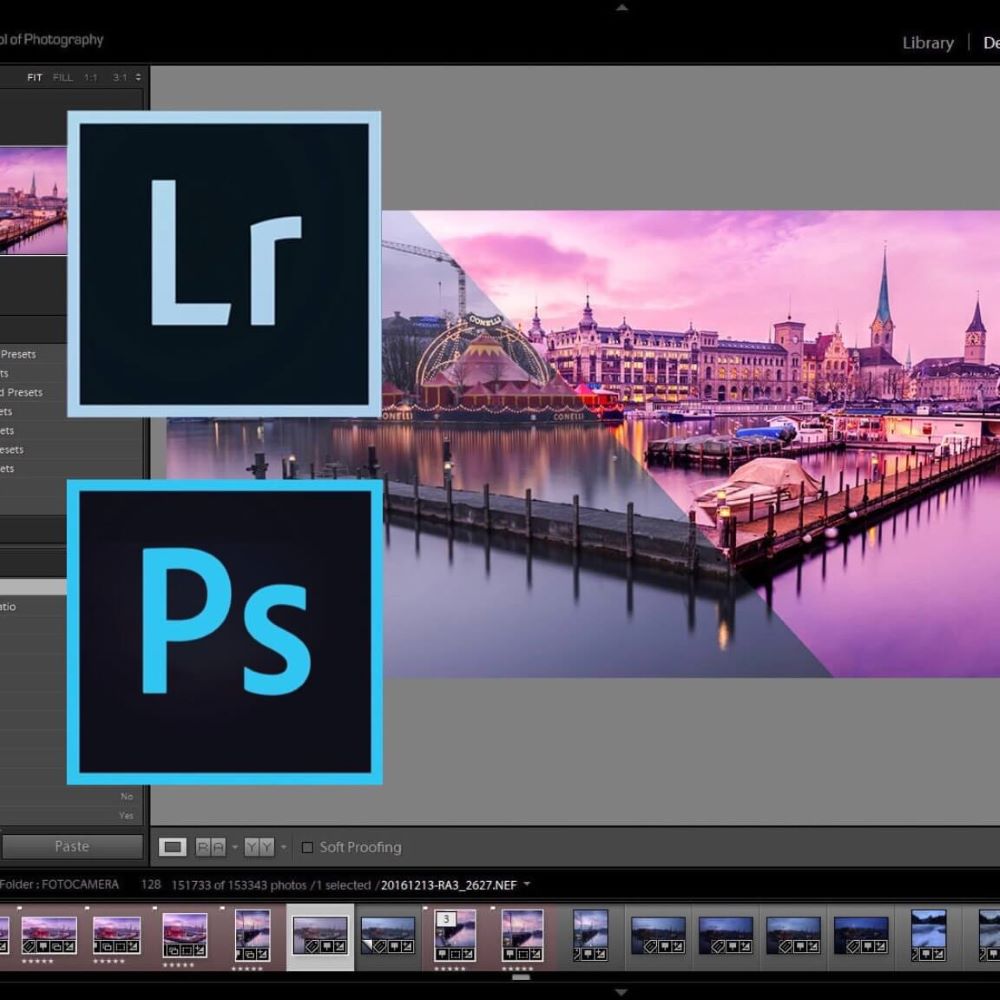The width and height of the screenshot is (1000, 1000).
Task: Set navigator zoom to 1:1
Action: [91, 77]
